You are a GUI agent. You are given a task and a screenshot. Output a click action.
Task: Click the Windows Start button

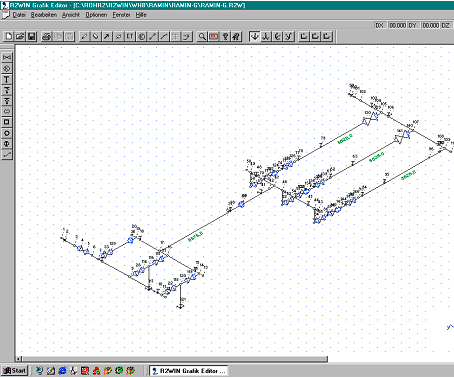click(14, 370)
